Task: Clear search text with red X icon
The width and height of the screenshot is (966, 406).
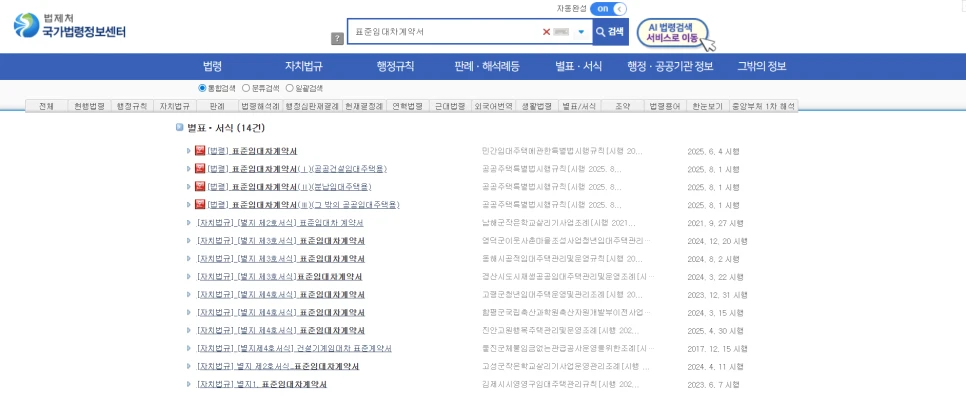Action: 546,32
